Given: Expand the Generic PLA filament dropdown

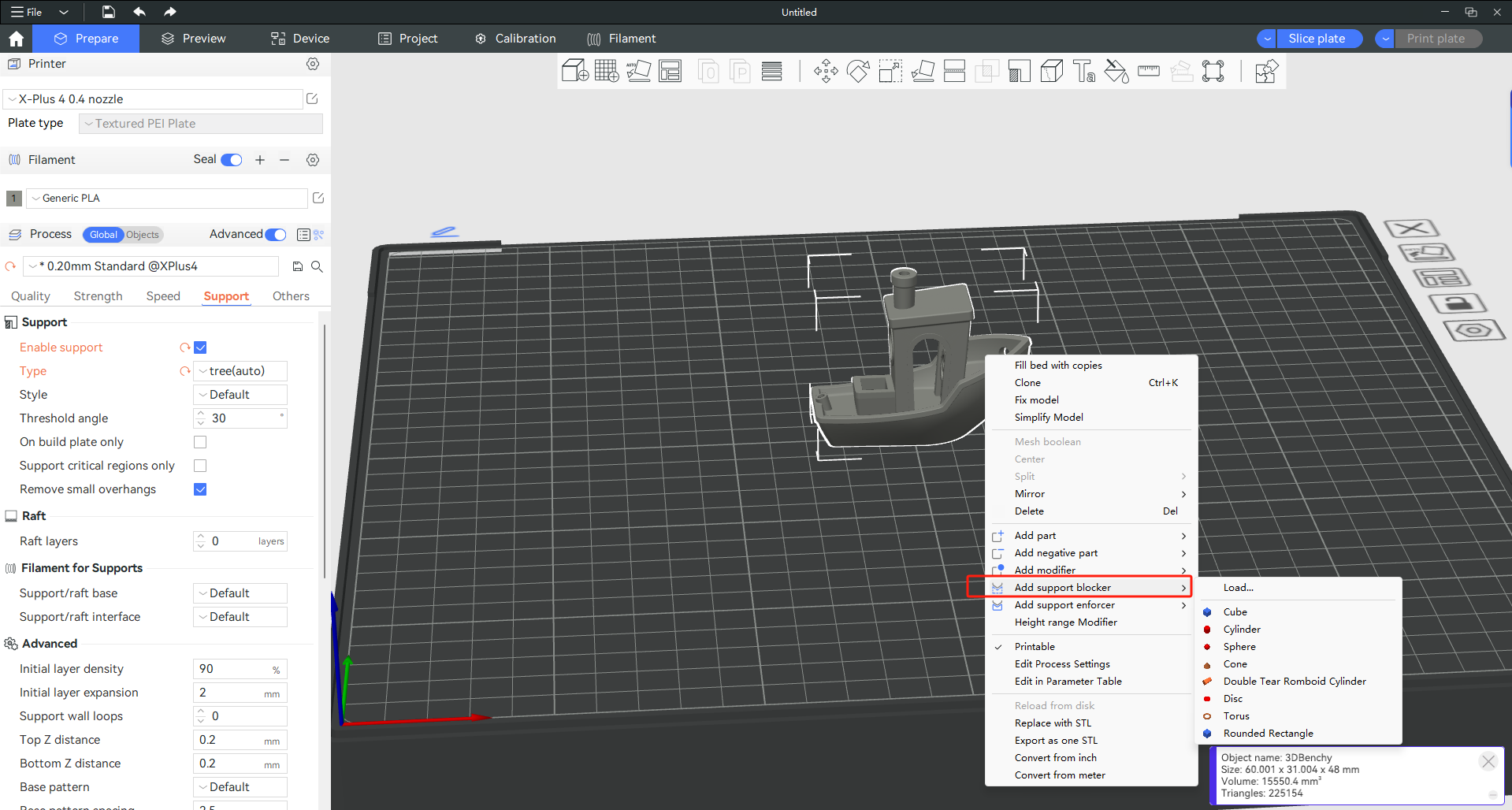Looking at the screenshot, I should click(x=167, y=199).
